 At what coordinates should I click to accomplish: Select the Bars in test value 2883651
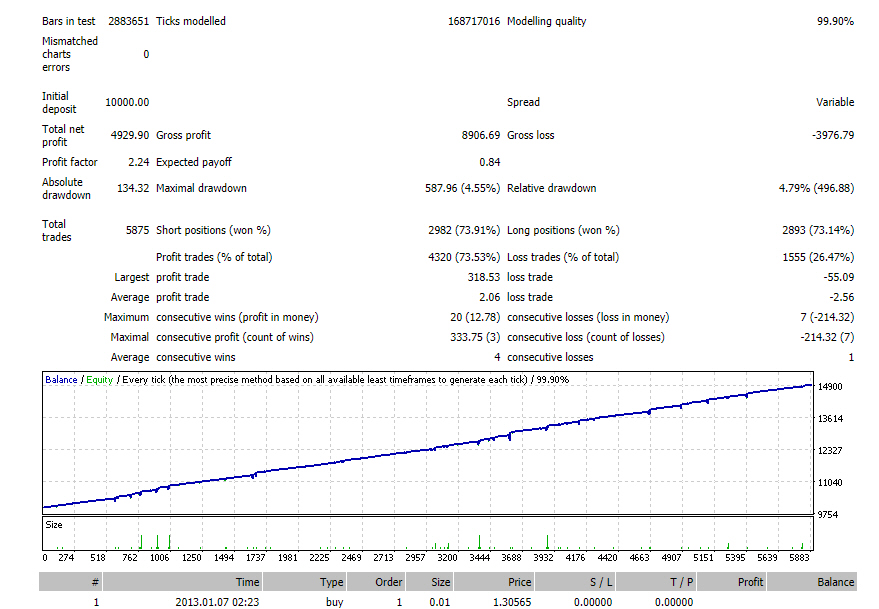pyautogui.click(x=128, y=21)
